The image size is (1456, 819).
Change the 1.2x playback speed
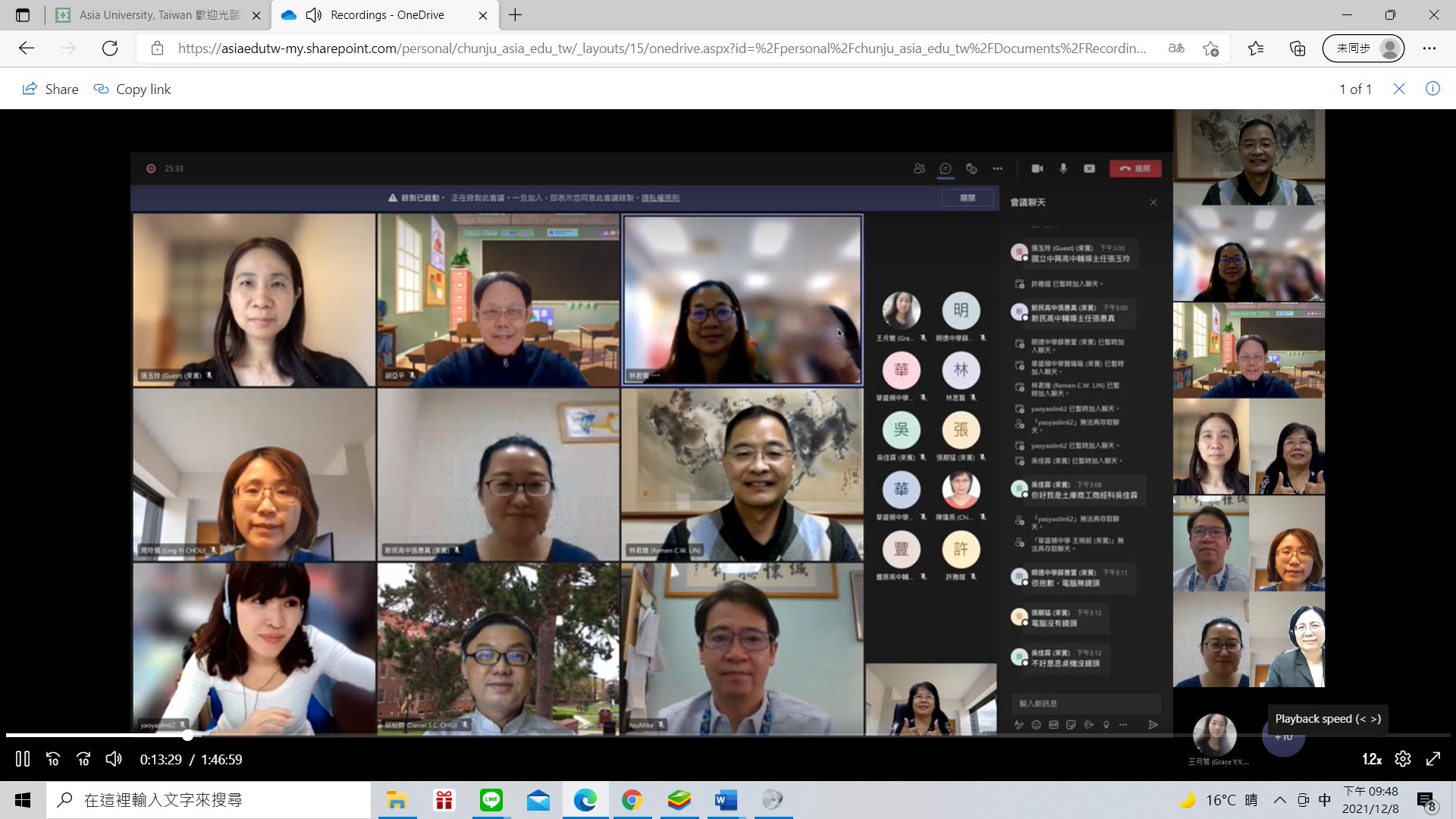click(1372, 759)
